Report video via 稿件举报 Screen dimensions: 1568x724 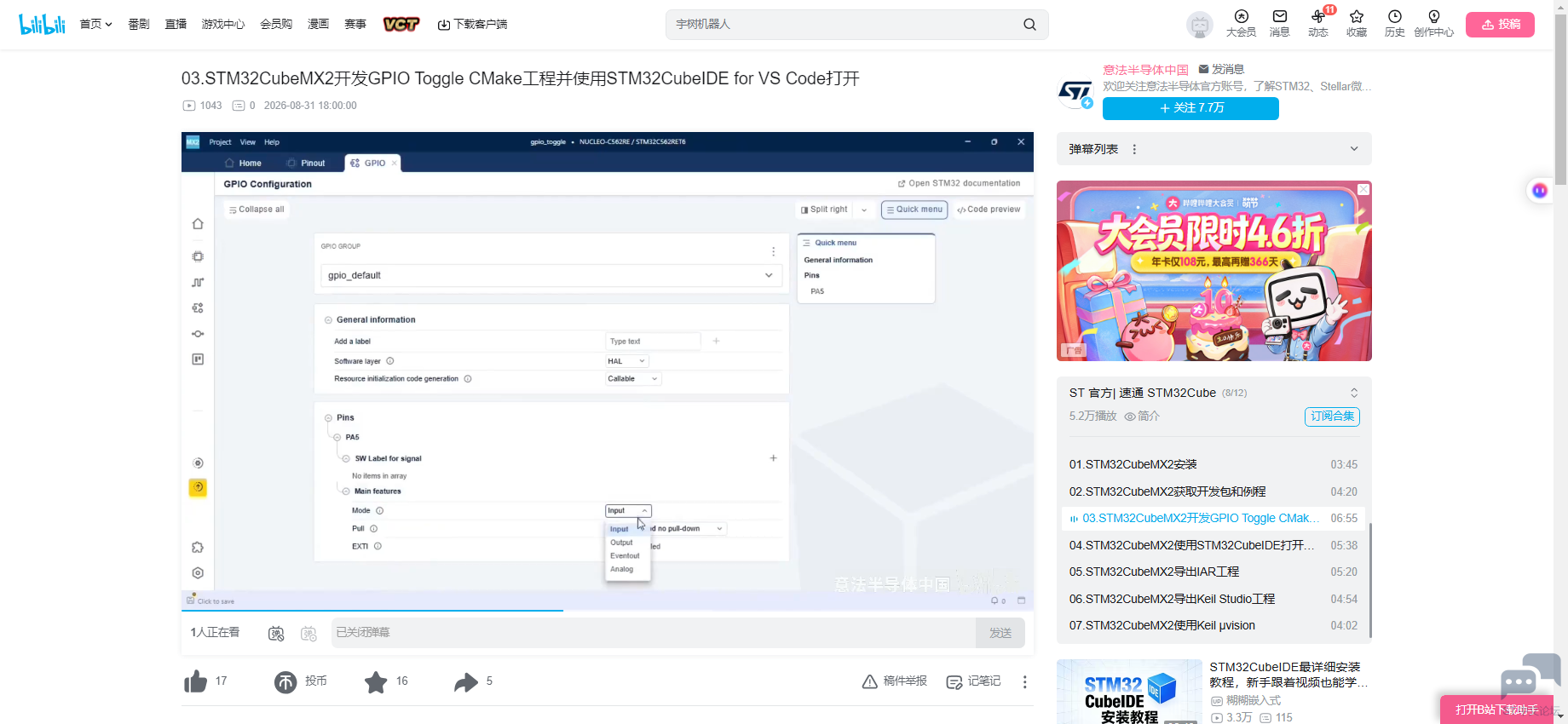tap(894, 681)
